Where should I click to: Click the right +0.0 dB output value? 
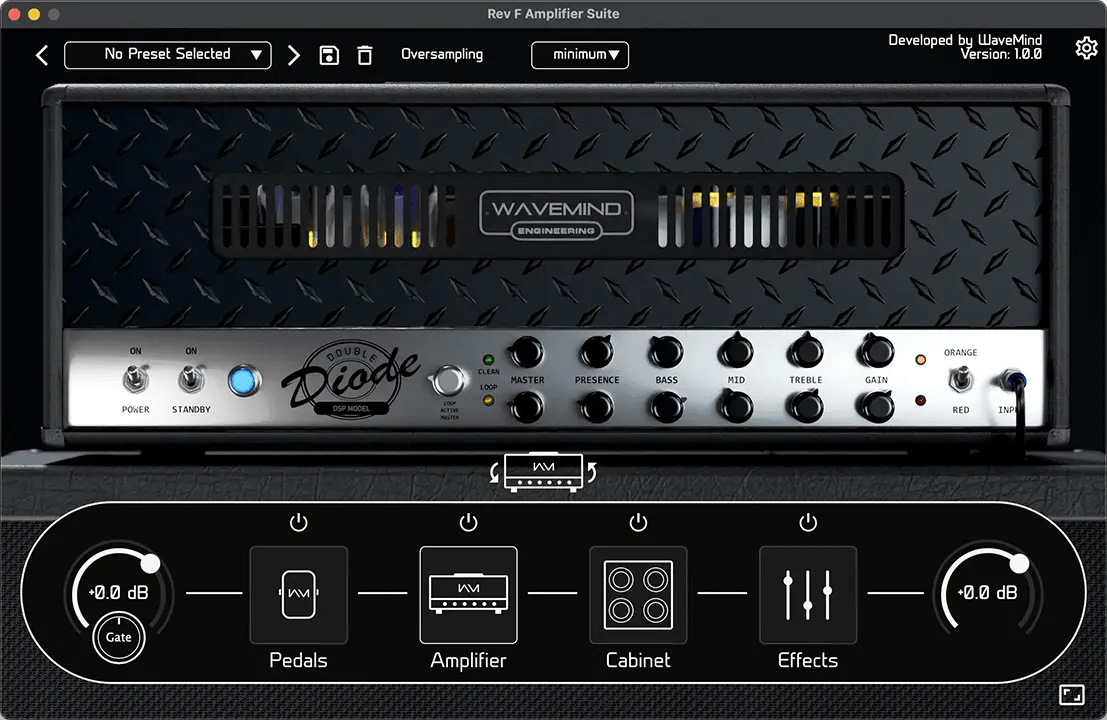987,593
